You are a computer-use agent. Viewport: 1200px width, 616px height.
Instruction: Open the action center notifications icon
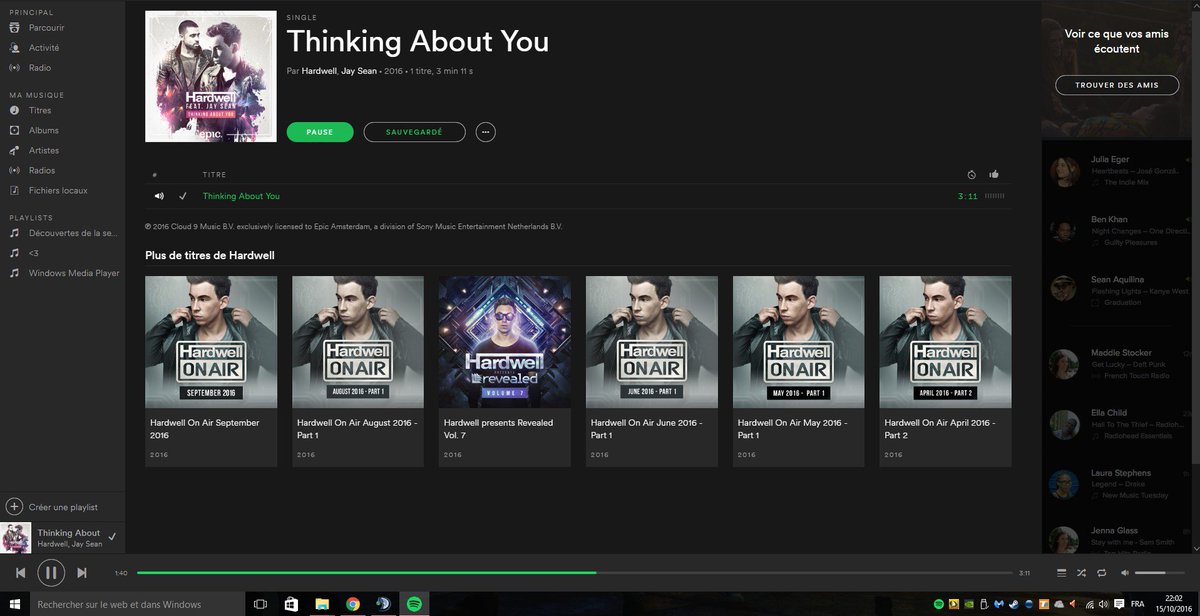coord(1119,604)
